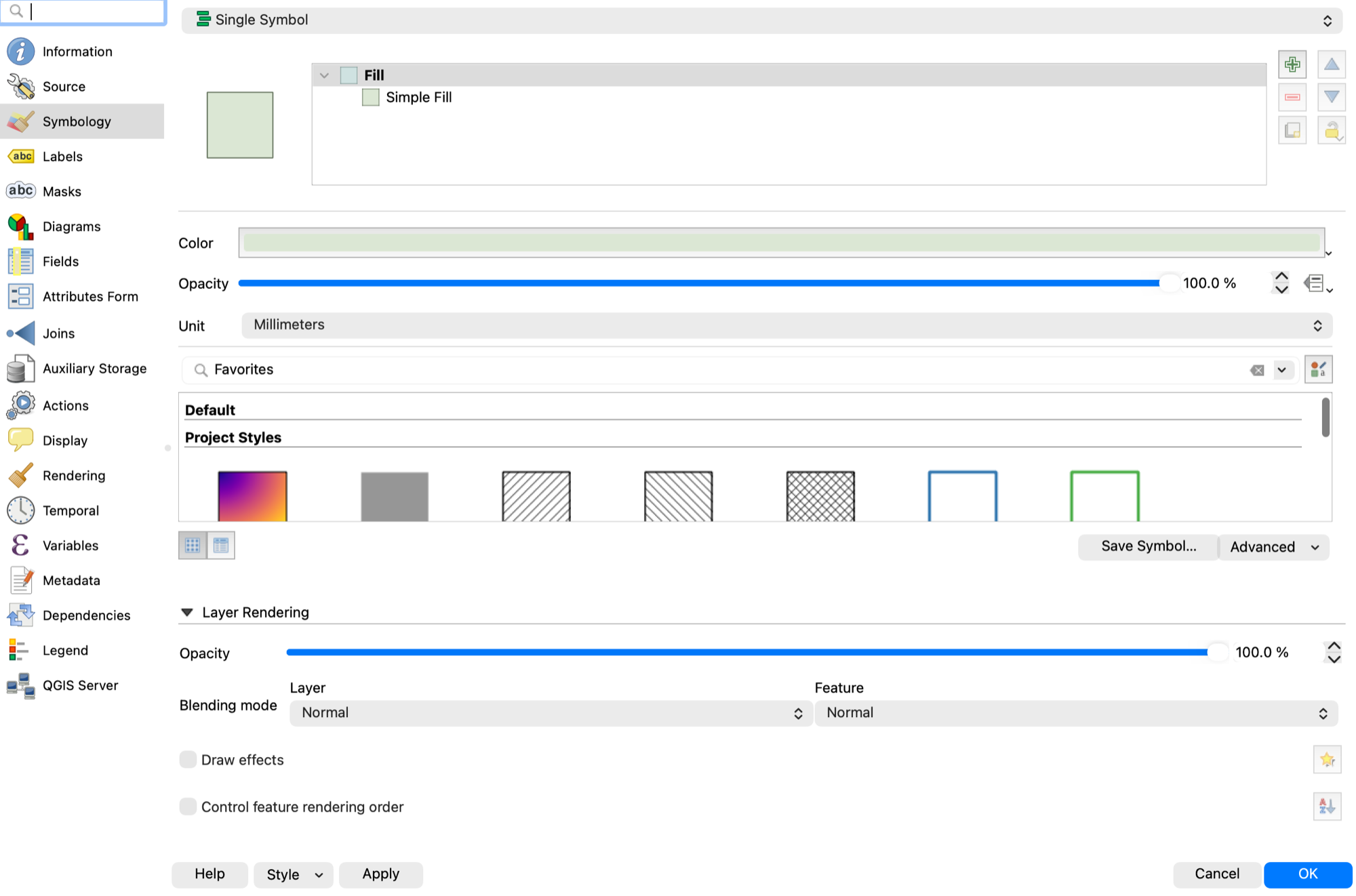Duplicate the current symbol layer
The width and height of the screenshot is (1356, 896).
pyautogui.click(x=1292, y=130)
